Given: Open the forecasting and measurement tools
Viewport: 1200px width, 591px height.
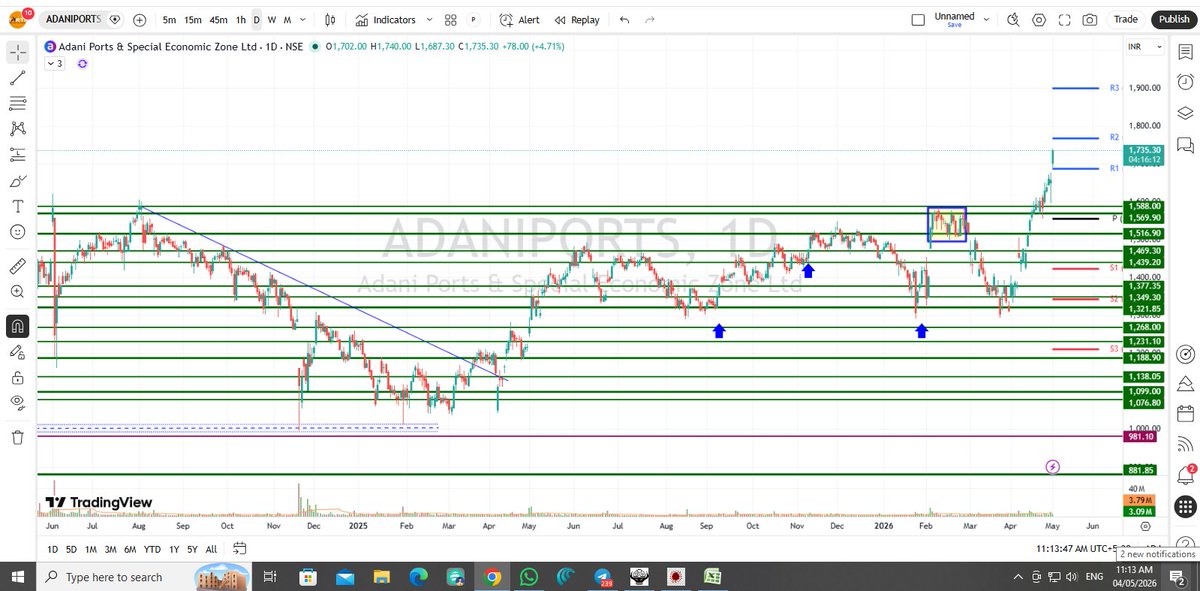Looking at the screenshot, I should (x=18, y=154).
